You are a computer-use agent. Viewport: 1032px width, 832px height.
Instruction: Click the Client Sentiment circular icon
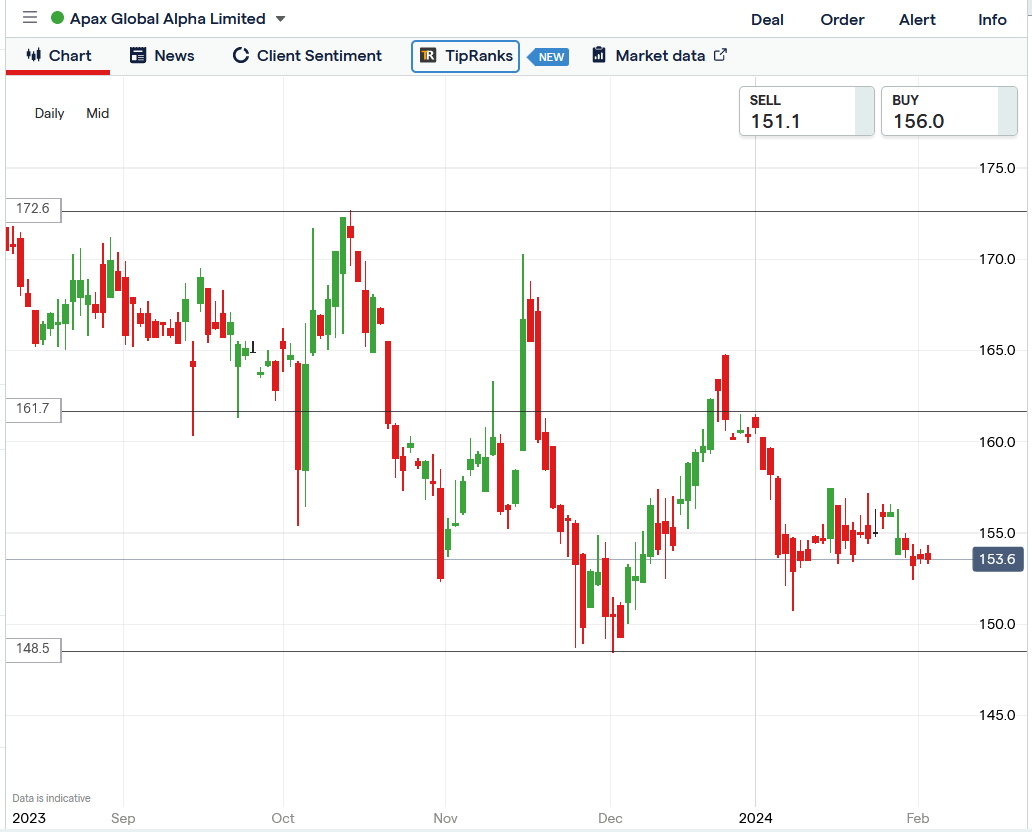241,55
